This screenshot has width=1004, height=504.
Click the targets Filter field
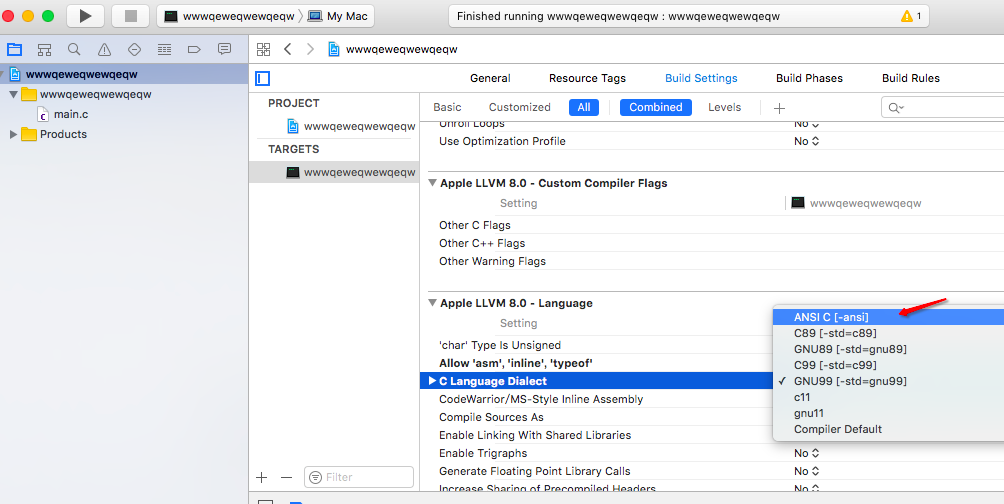[x=359, y=477]
